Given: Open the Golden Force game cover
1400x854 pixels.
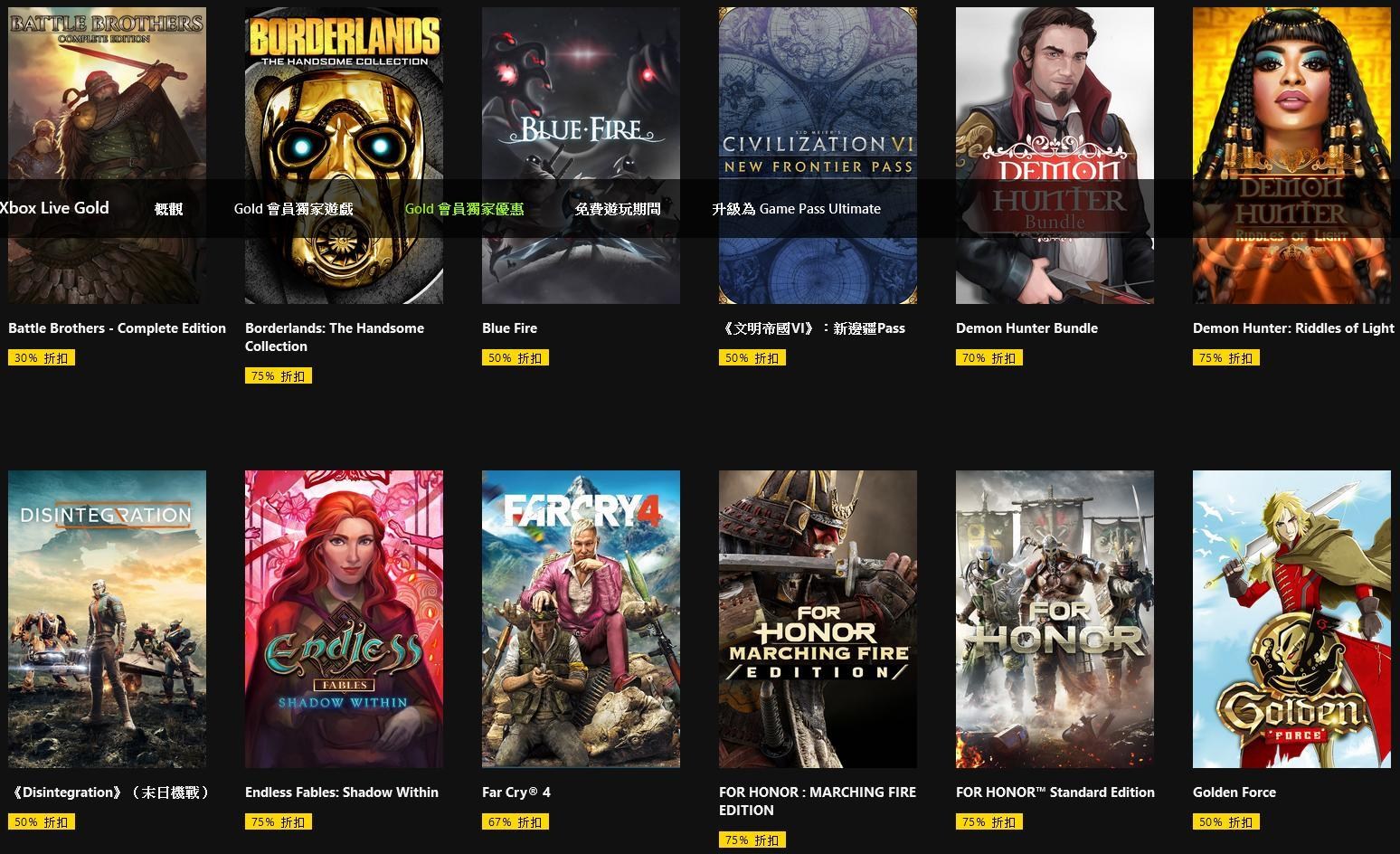Looking at the screenshot, I should click(1291, 619).
